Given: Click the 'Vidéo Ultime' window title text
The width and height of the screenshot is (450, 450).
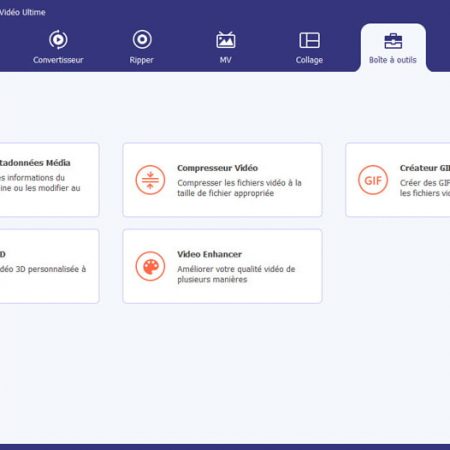Looking at the screenshot, I should coord(22,12).
